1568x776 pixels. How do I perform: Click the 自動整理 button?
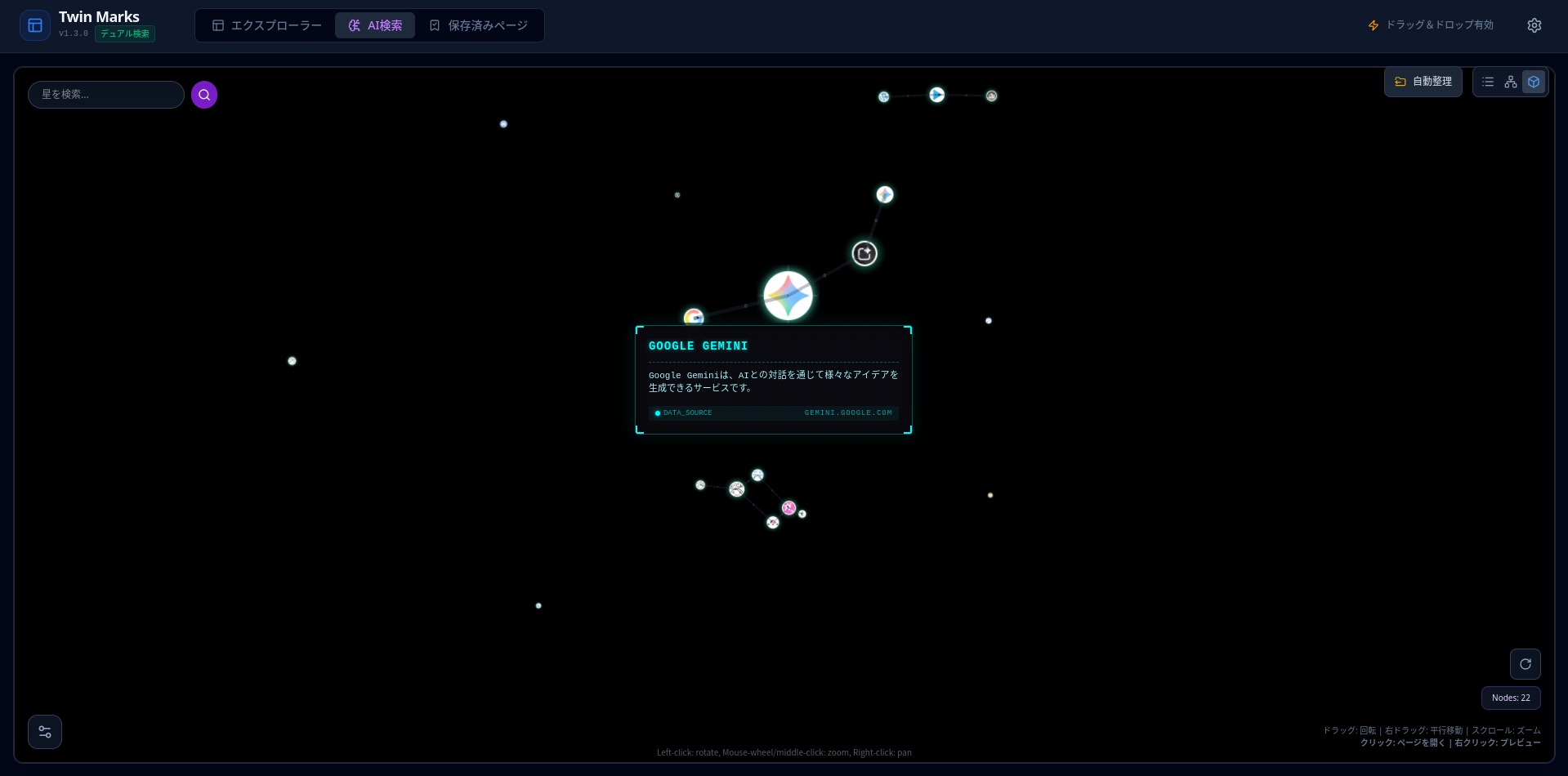pos(1423,82)
